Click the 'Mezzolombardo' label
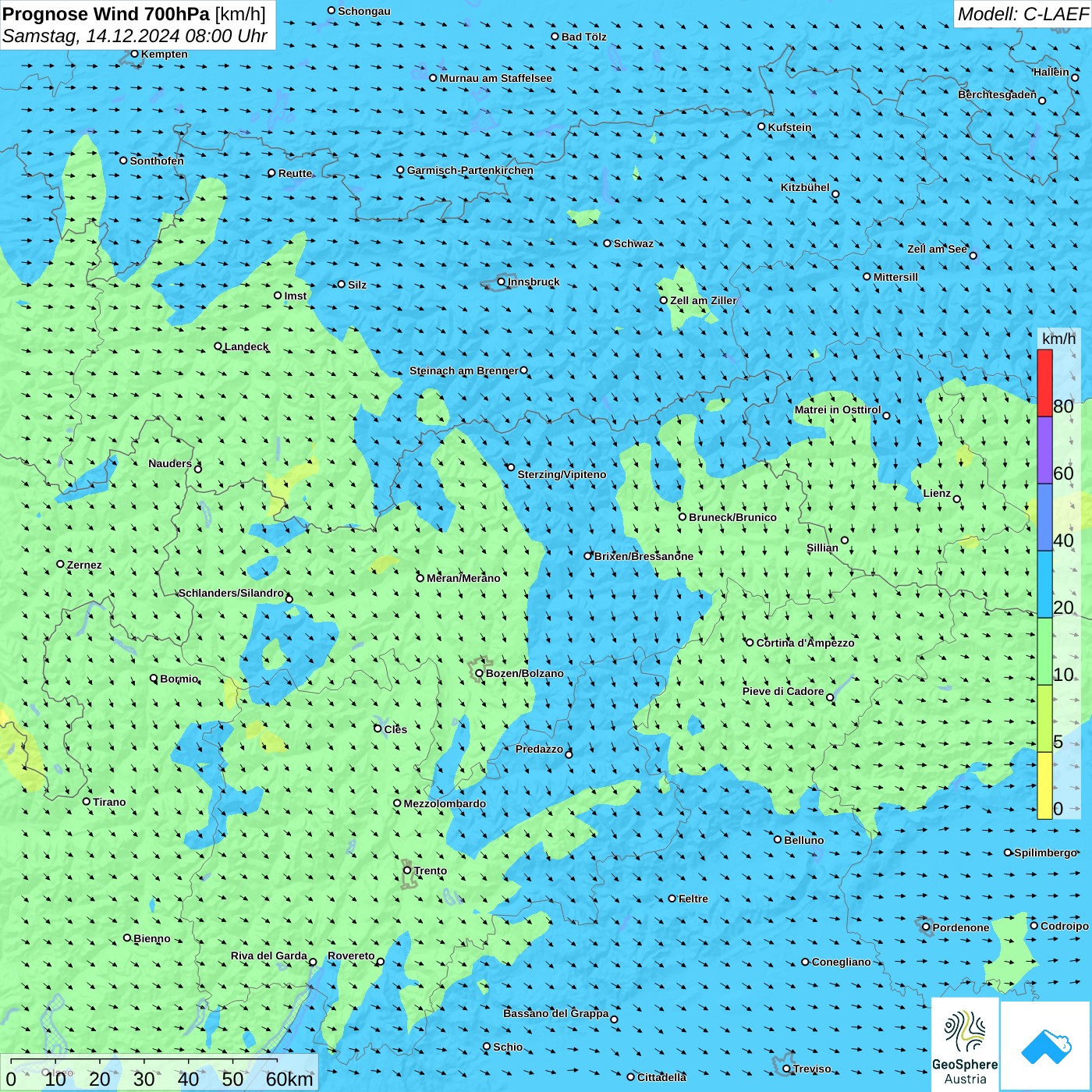Image resolution: width=1092 pixels, height=1092 pixels. coord(445,803)
